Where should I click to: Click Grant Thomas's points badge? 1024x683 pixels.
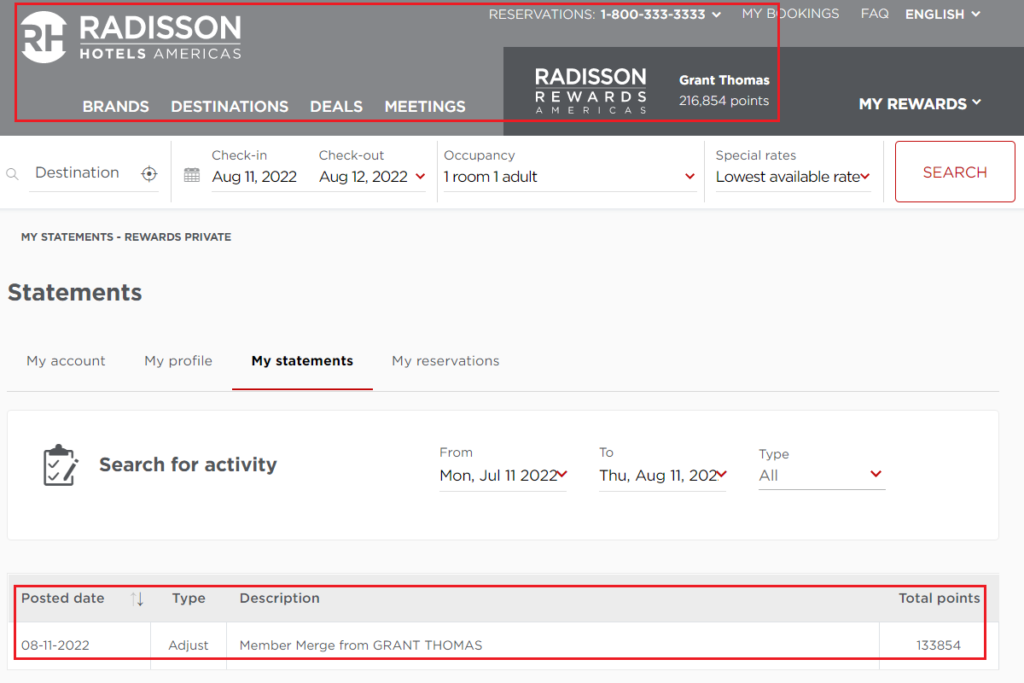click(723, 90)
